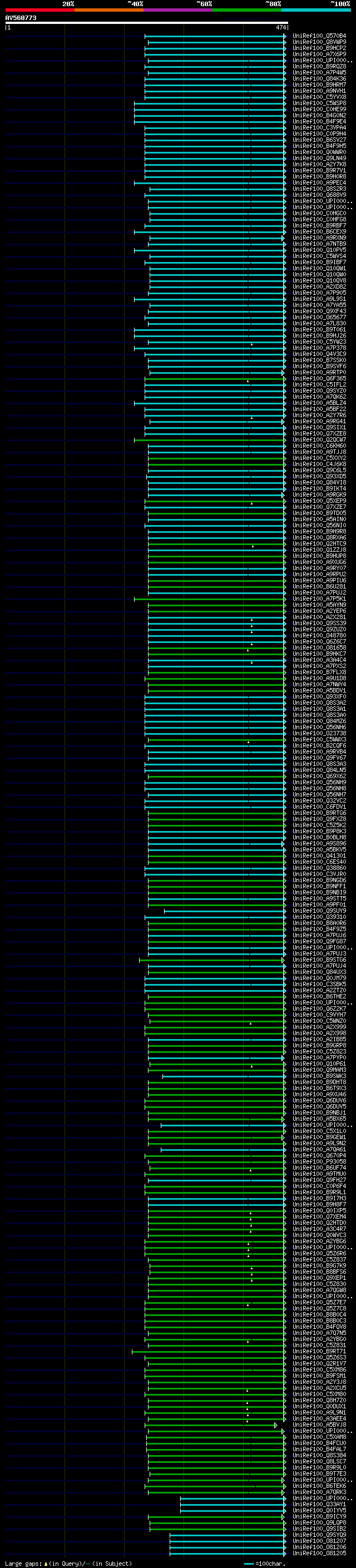Click the orange ~40% identity legend segment
Image resolution: width=356 pixels, height=1568 pixels.
109,10
